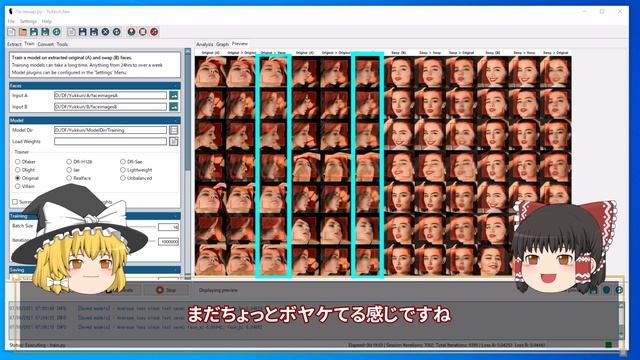Click the Save project as icon

pos(45,32)
